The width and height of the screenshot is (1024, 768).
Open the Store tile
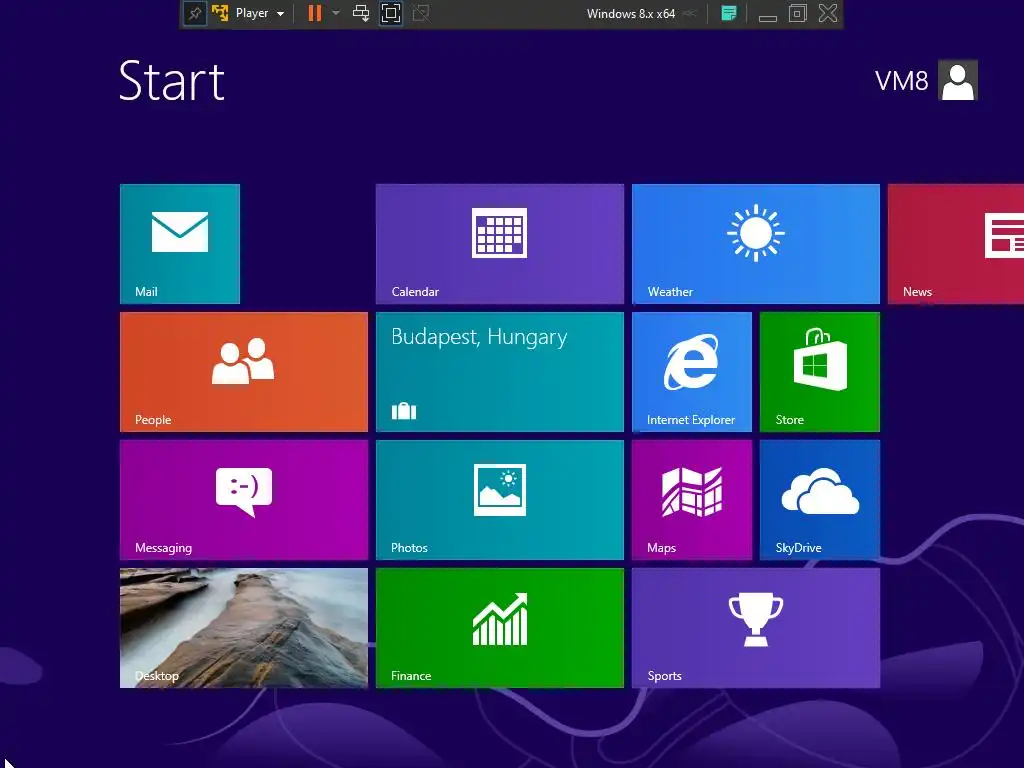(820, 372)
